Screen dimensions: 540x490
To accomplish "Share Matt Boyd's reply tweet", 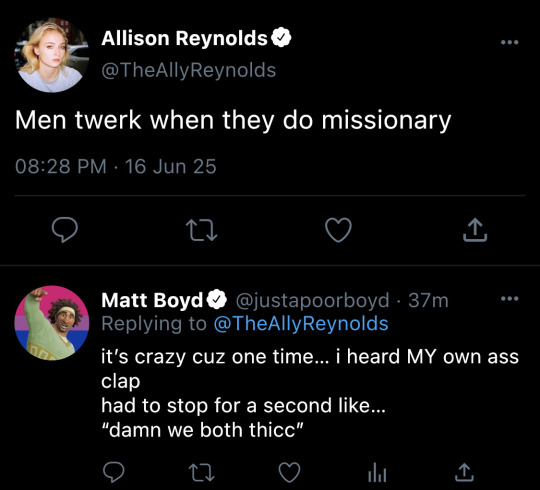I will (464, 472).
